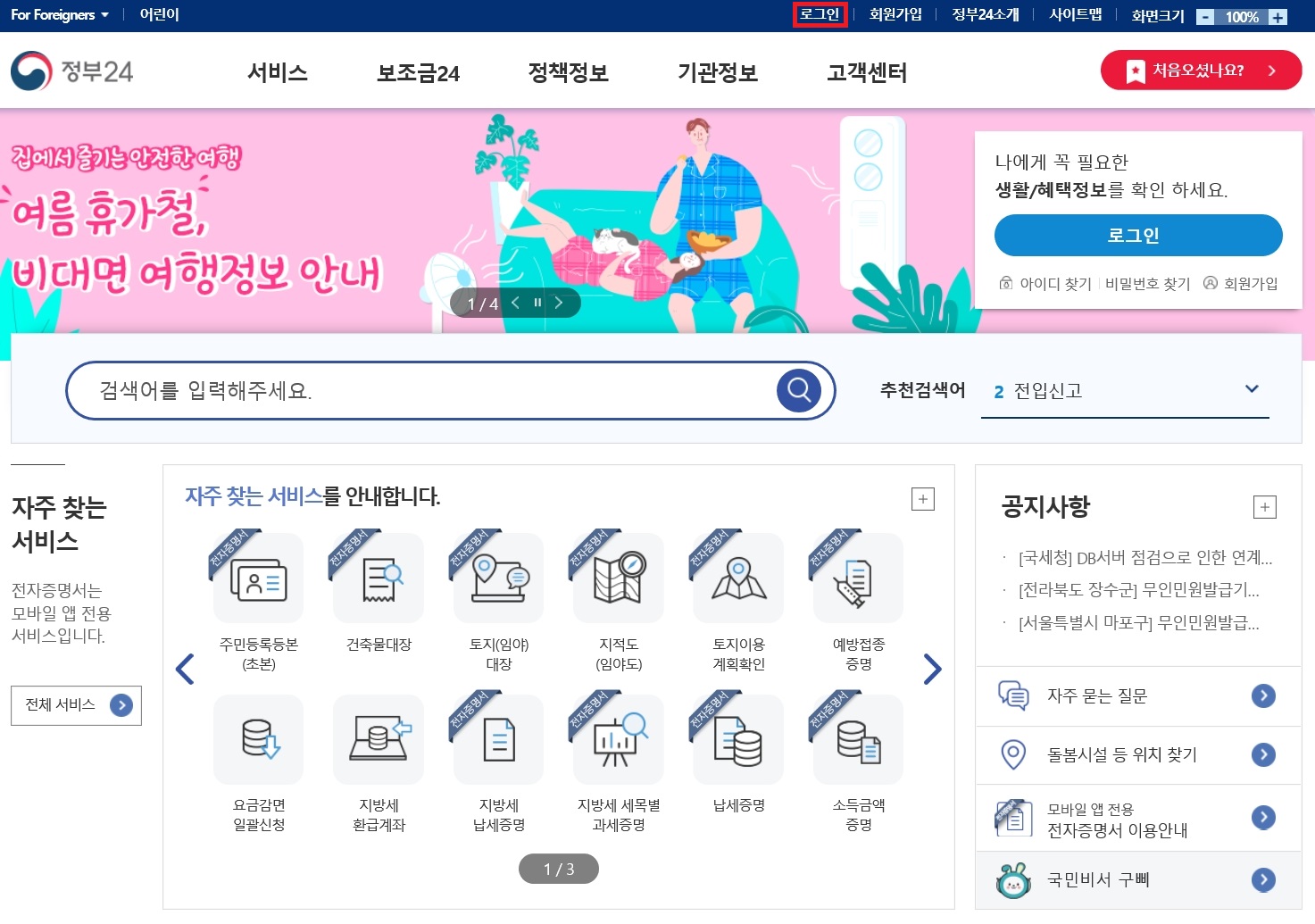
Task: Open the 주민등록등본(초본) service icon
Action: pos(258,579)
